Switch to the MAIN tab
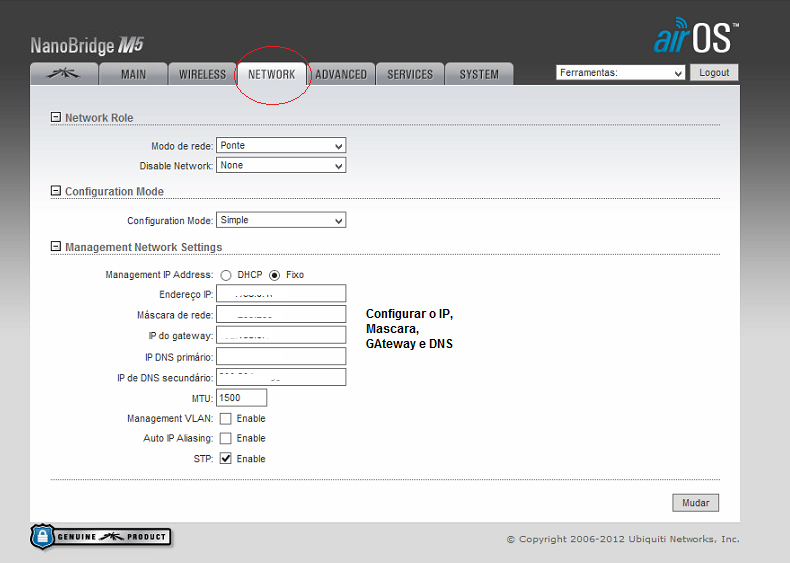 [x=133, y=74]
